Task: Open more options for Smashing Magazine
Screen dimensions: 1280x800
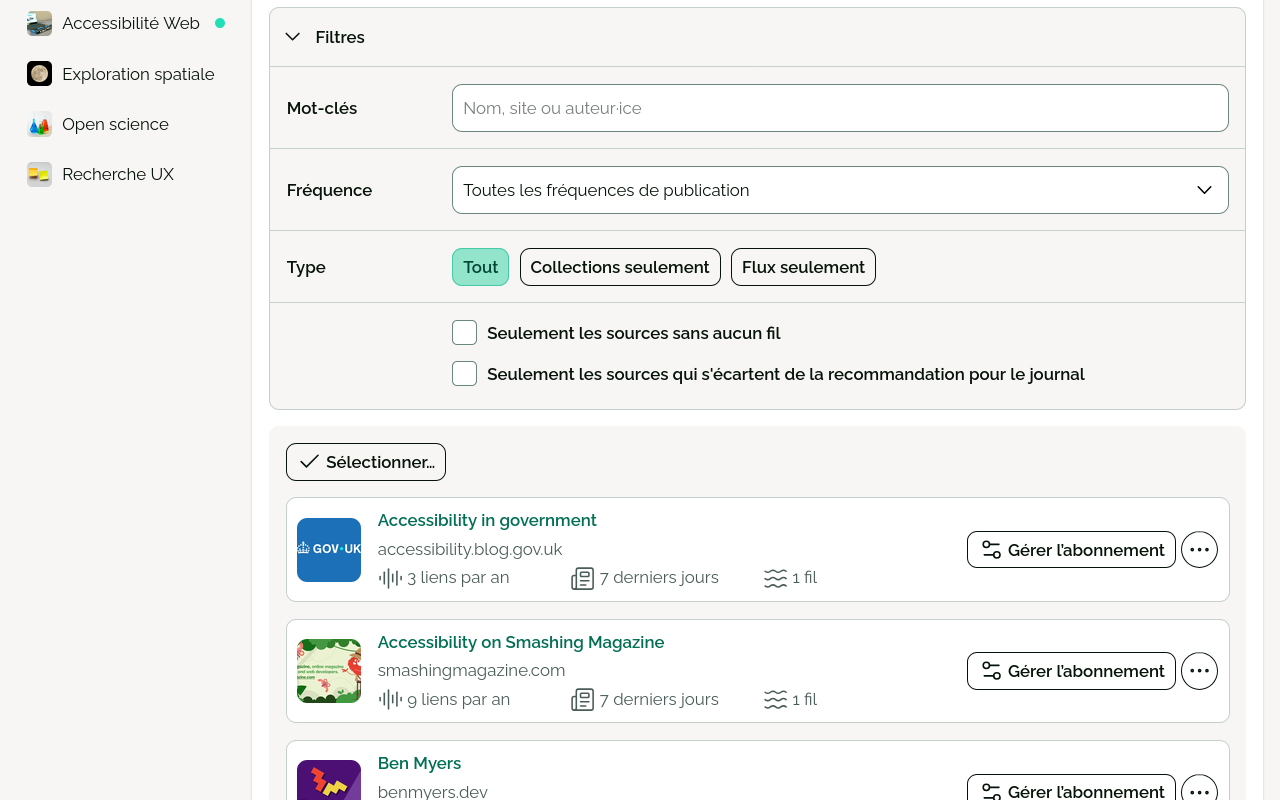Action: tap(1199, 671)
